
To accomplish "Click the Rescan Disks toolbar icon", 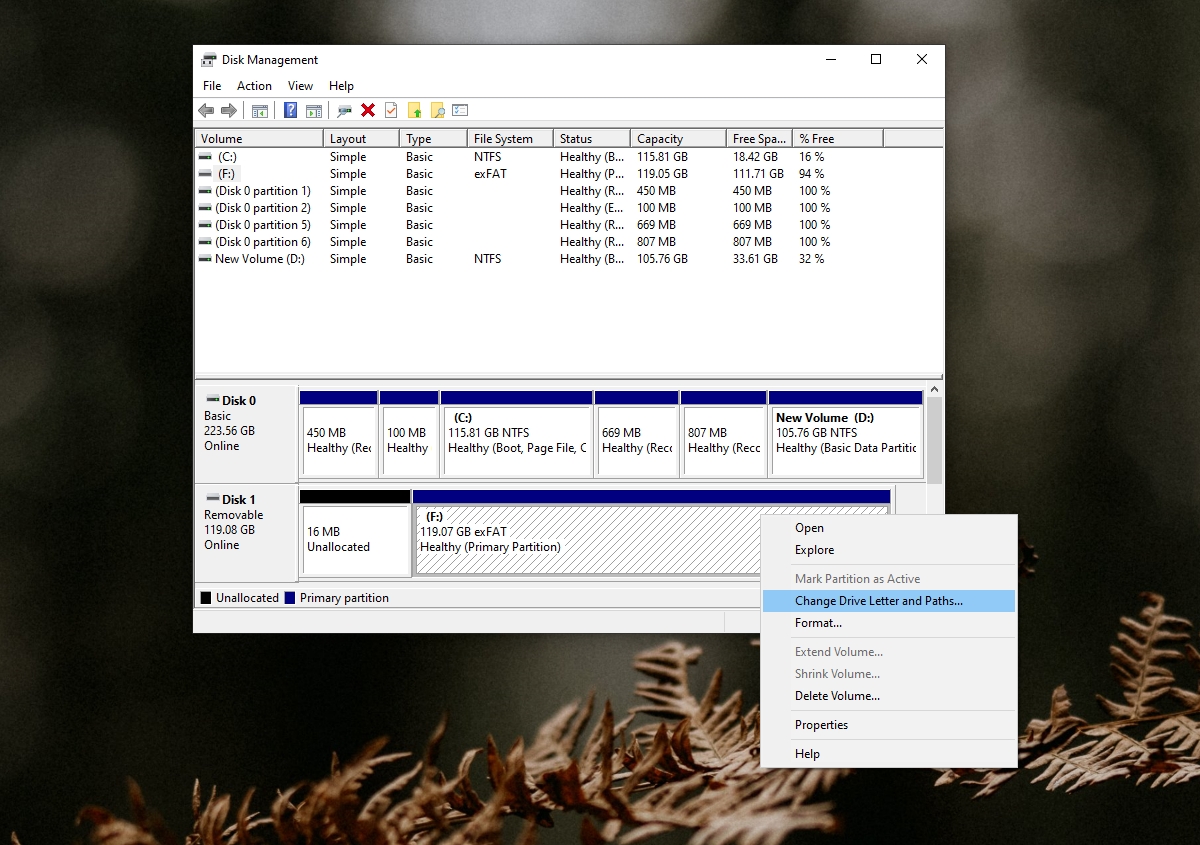I will 342,110.
